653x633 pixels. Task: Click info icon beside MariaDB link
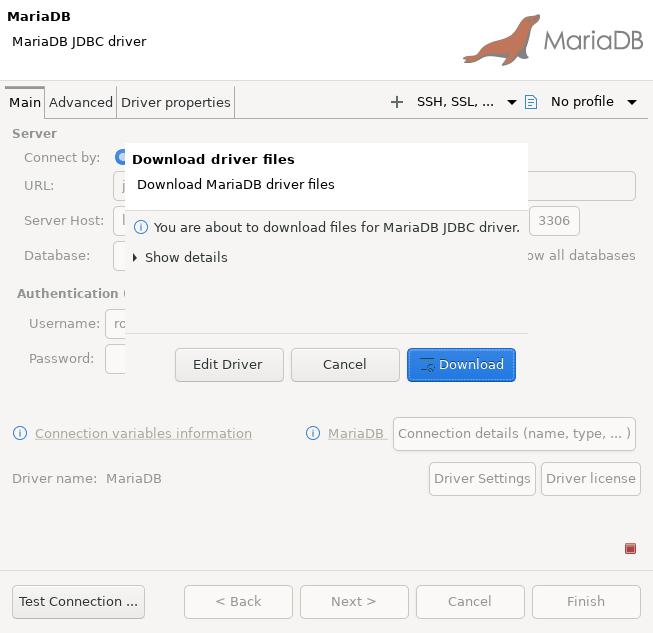[x=313, y=434]
